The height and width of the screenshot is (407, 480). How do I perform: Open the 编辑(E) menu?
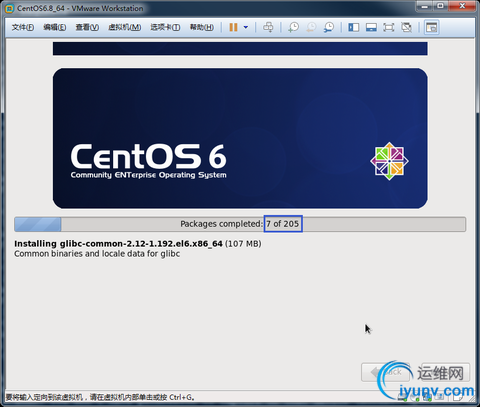[54, 27]
